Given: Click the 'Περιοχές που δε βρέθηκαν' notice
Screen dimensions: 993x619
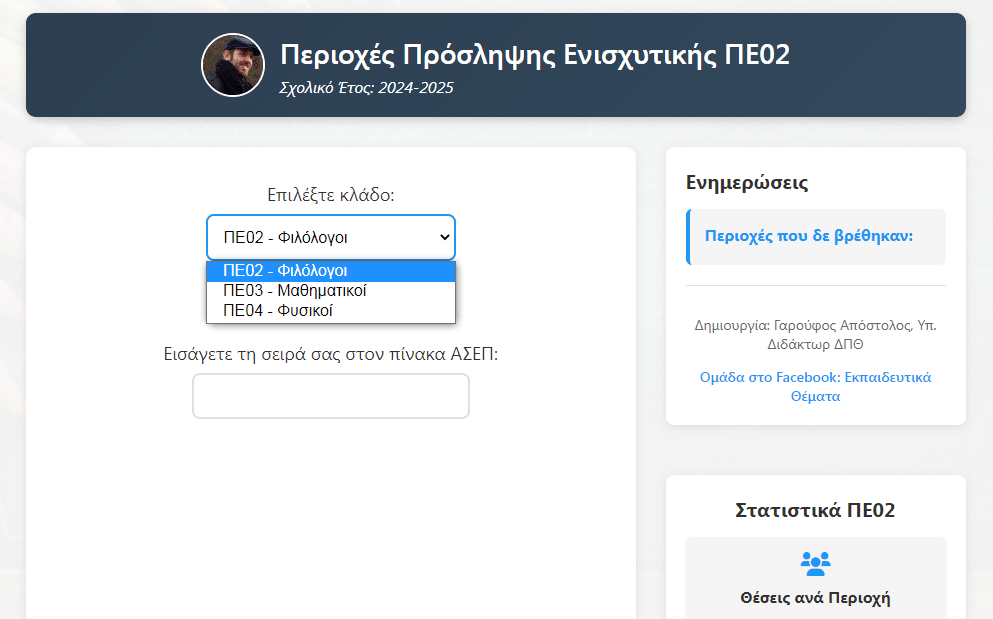Looking at the screenshot, I should 809,236.
